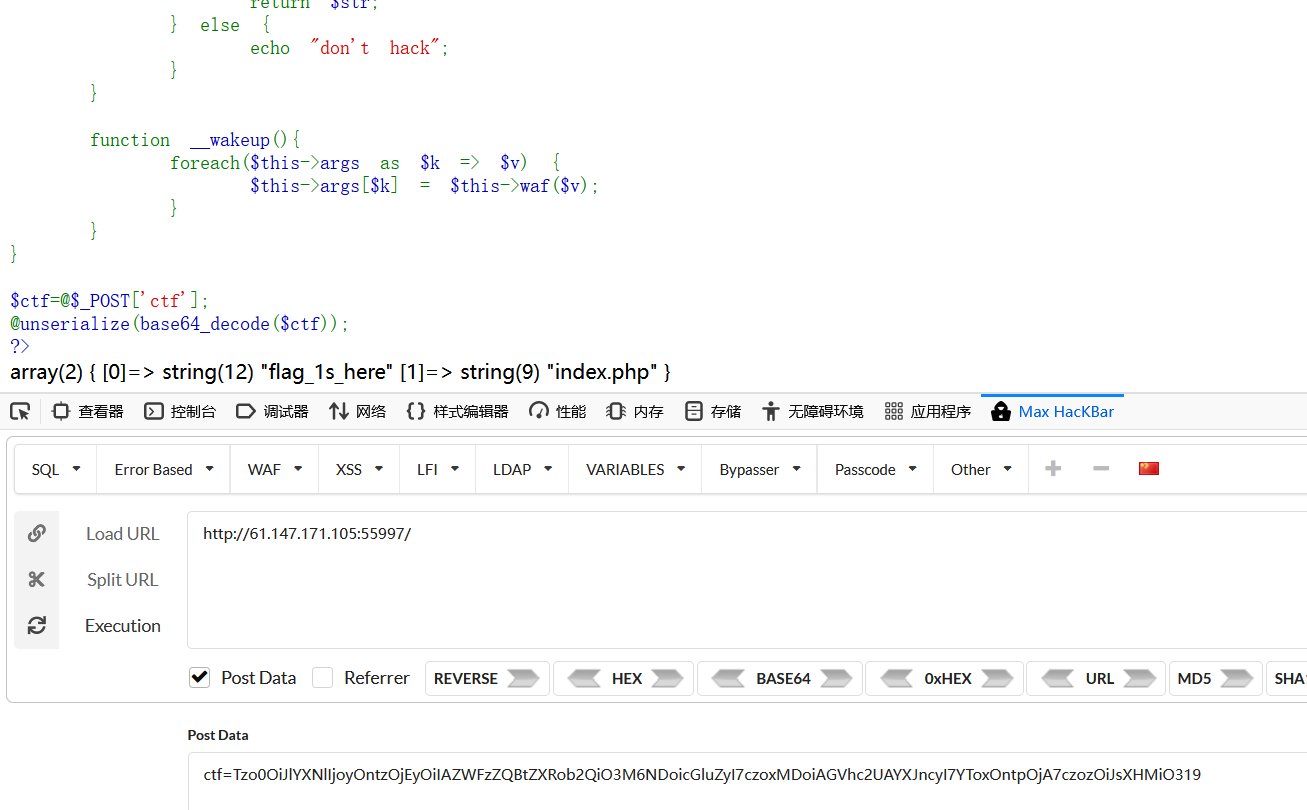
Task: Open the WAF dropdown
Action: click(x=276, y=469)
